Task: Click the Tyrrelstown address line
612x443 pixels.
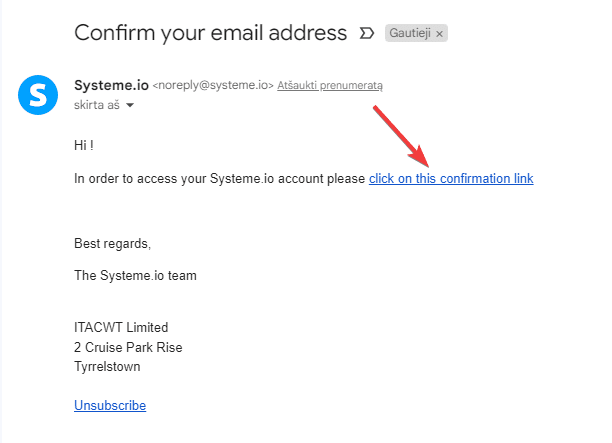Action: click(x=107, y=366)
